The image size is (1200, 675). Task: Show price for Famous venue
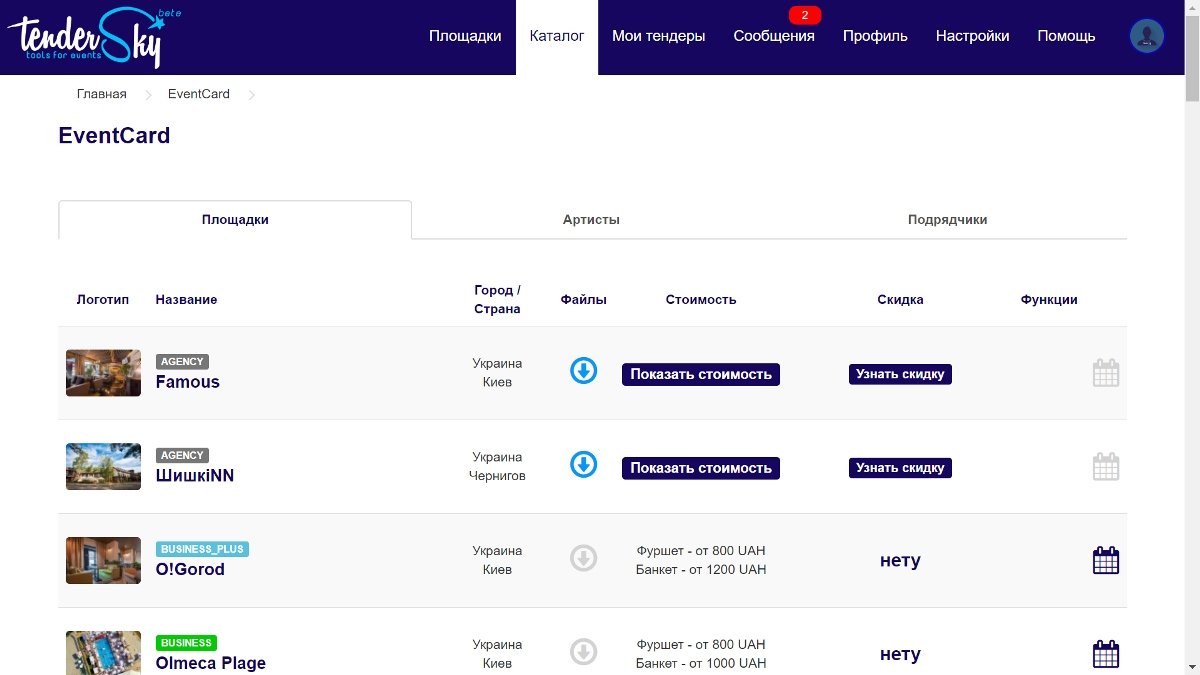700,374
